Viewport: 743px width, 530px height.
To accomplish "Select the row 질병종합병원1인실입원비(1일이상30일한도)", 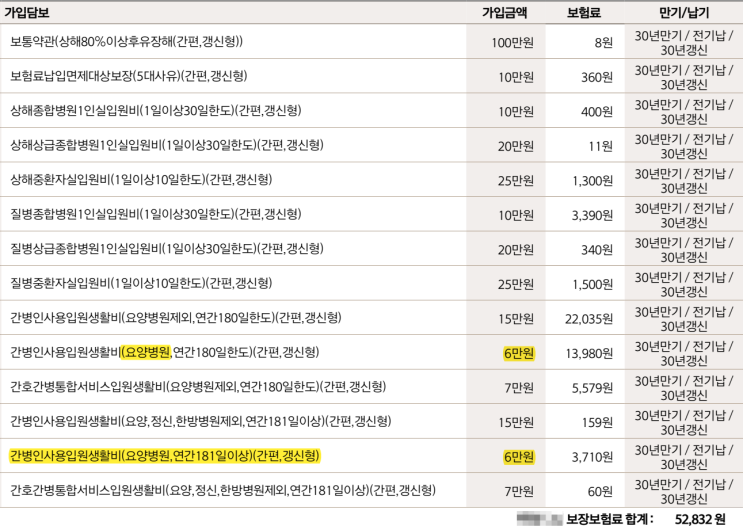I will coord(372,214).
